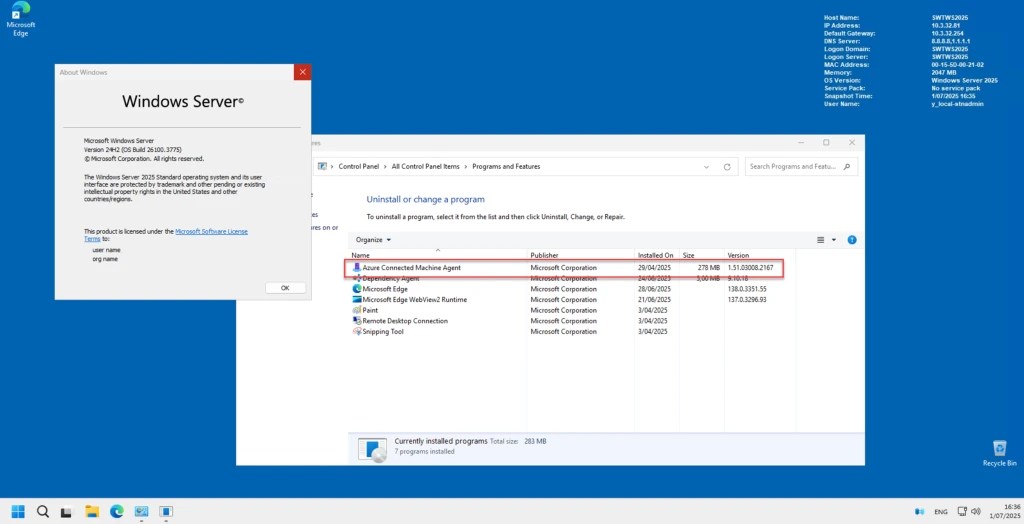Screen dimensions: 1024x524
Task: Open the Microsoft Software License Terms link
Action: (x=211, y=231)
